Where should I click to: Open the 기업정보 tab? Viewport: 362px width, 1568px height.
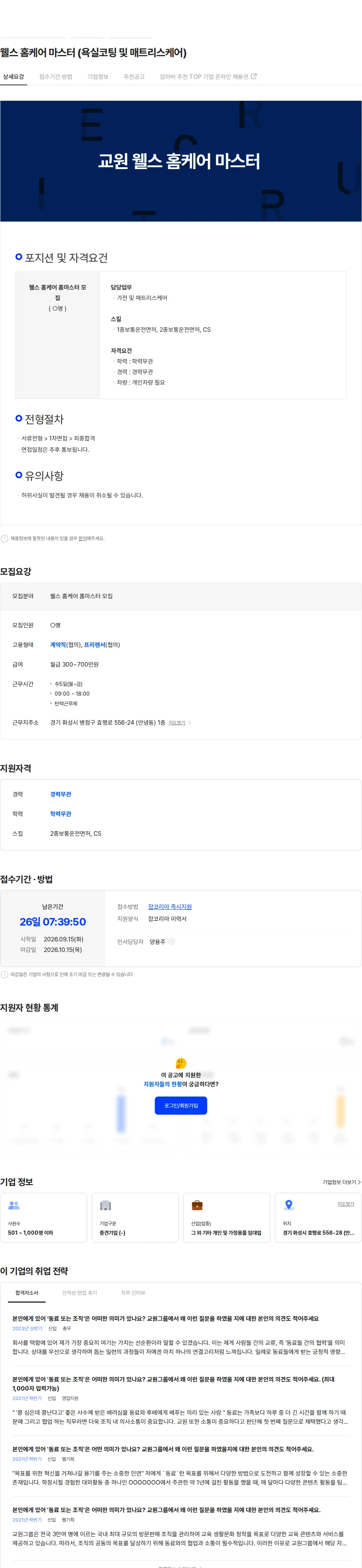point(97,77)
